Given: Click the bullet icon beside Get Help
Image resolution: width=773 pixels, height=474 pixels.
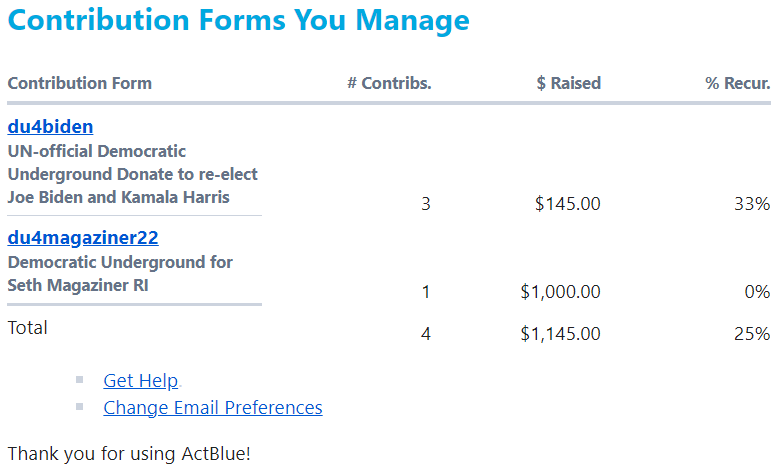Looking at the screenshot, I should click(80, 380).
